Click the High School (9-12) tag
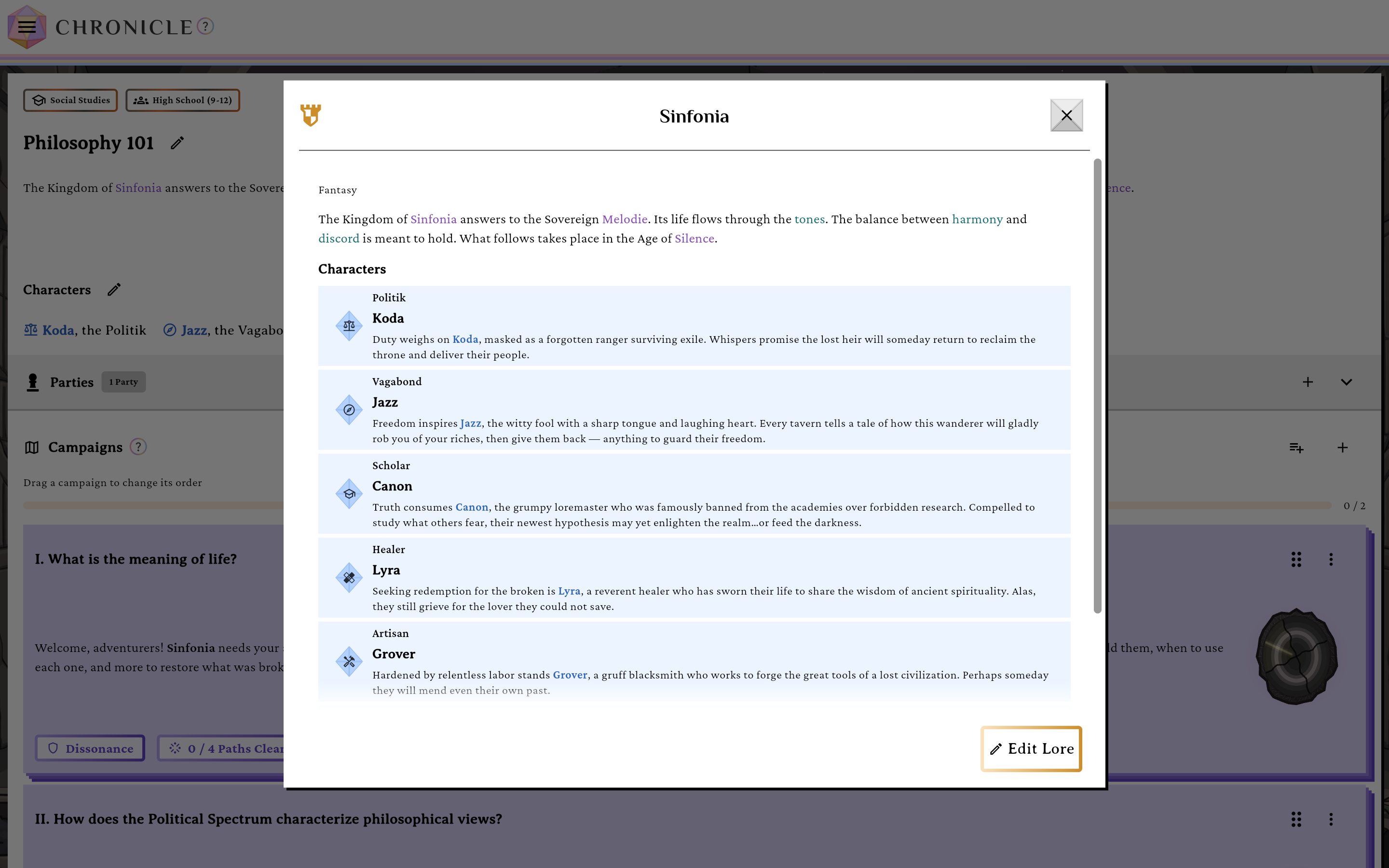The width and height of the screenshot is (1389, 868). coord(182,100)
